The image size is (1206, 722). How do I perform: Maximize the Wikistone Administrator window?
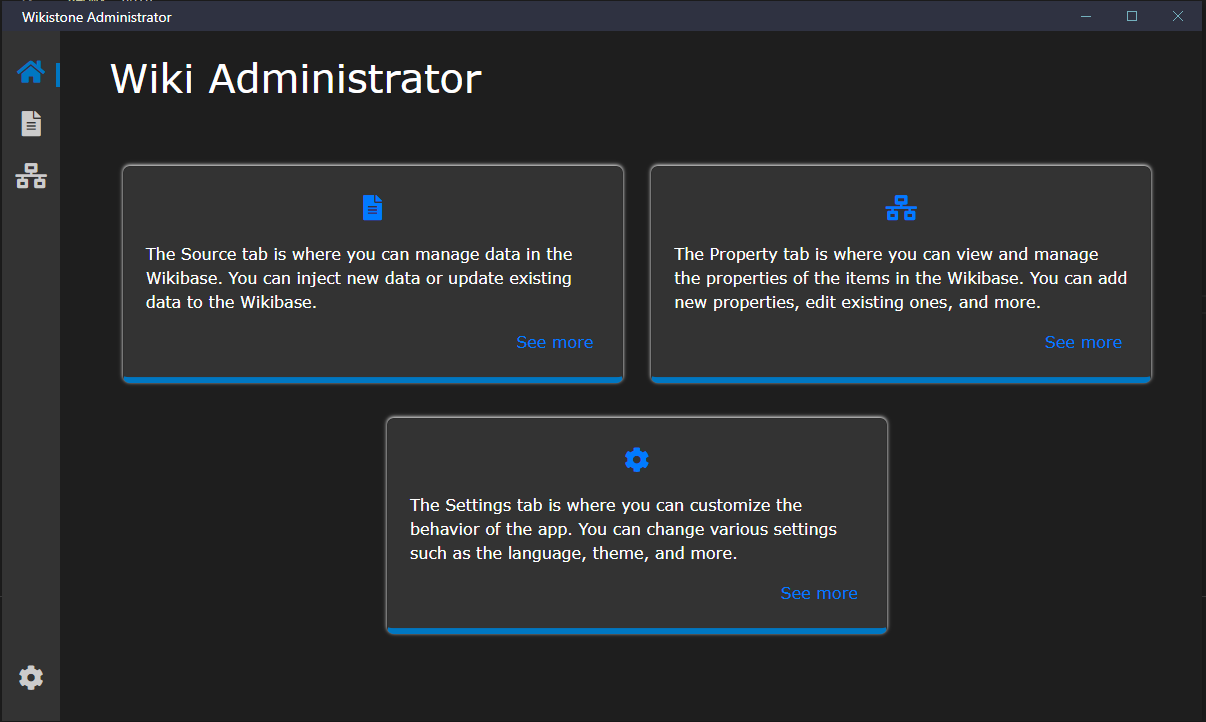point(1132,16)
